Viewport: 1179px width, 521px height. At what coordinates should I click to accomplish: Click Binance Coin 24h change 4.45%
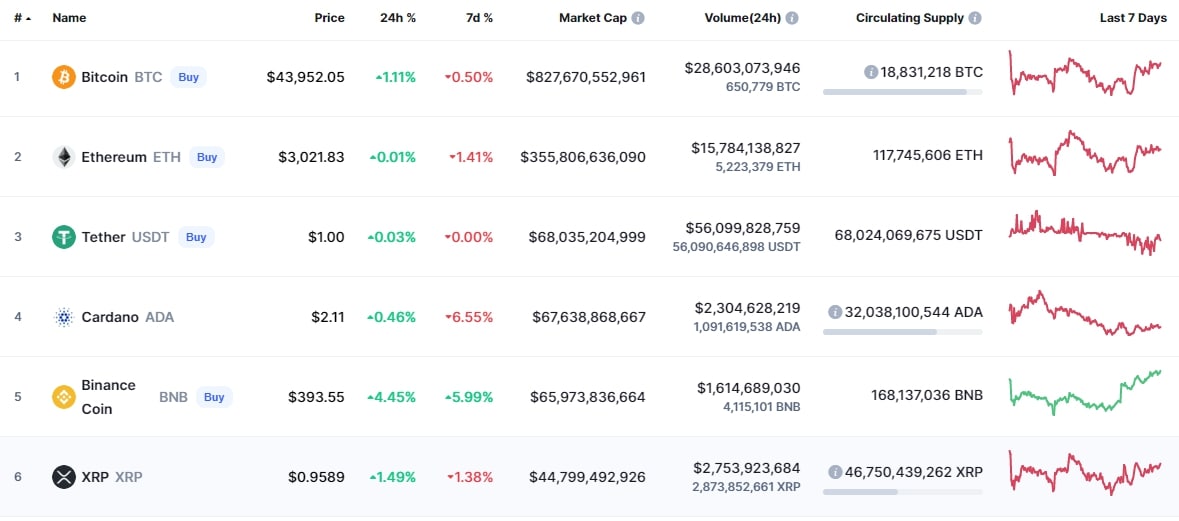coord(392,397)
